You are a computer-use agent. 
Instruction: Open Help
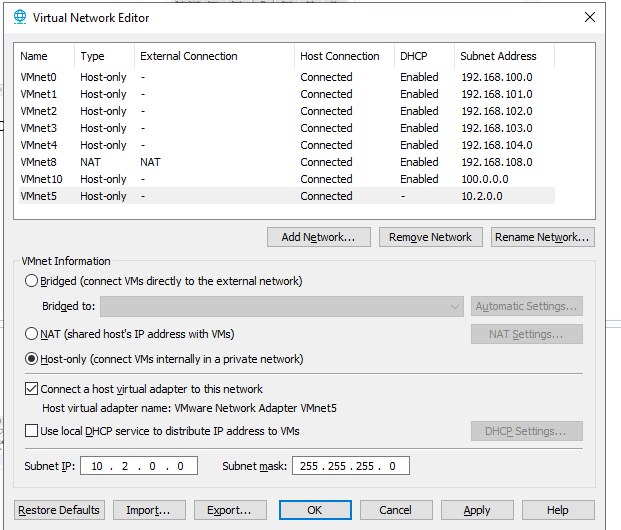coord(558,510)
